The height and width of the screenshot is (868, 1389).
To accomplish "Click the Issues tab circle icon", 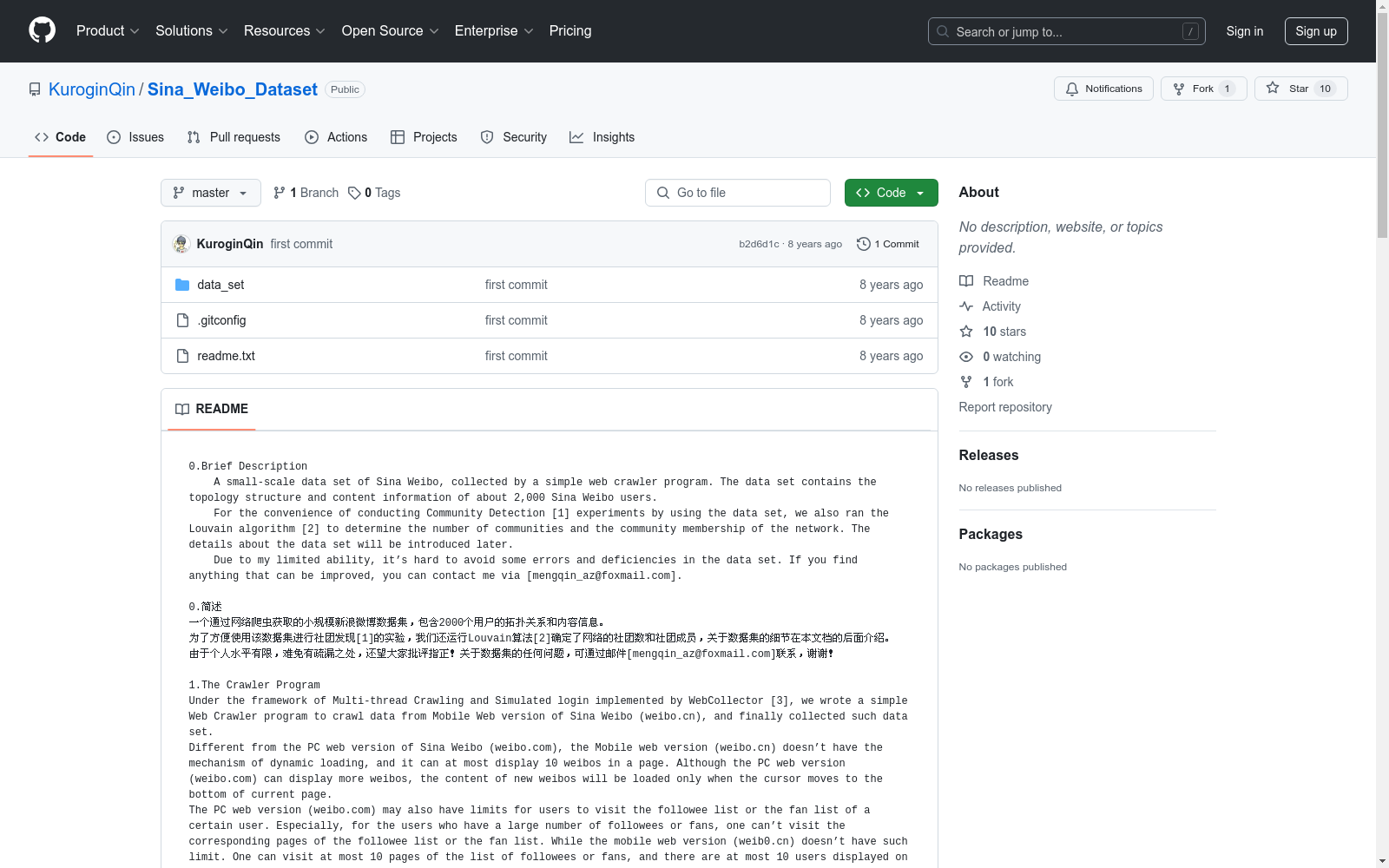I will [114, 137].
